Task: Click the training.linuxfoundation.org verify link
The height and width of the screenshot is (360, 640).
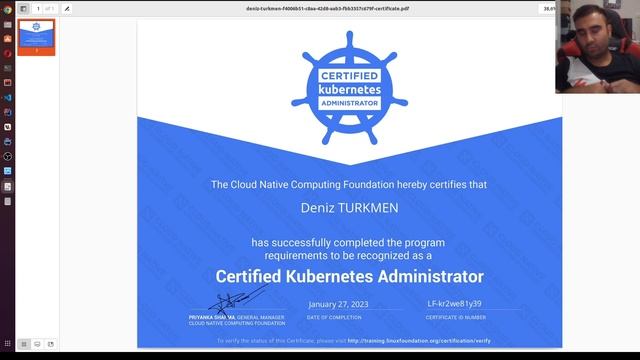Action: pyautogui.click(x=419, y=340)
